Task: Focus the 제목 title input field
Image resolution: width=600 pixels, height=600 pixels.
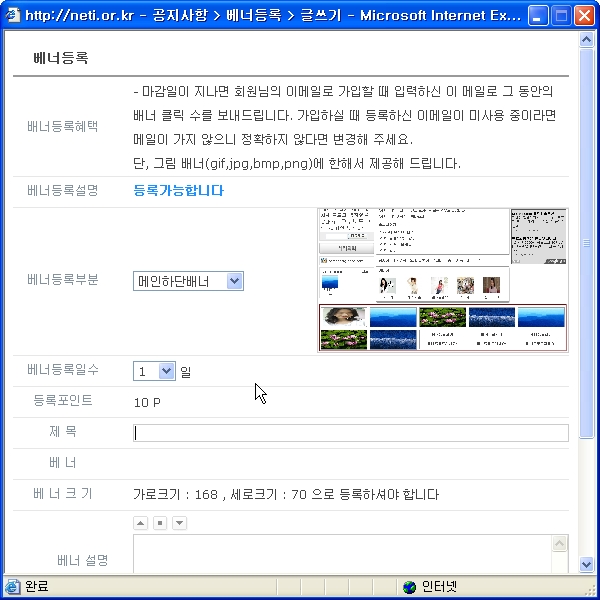Action: 351,433
